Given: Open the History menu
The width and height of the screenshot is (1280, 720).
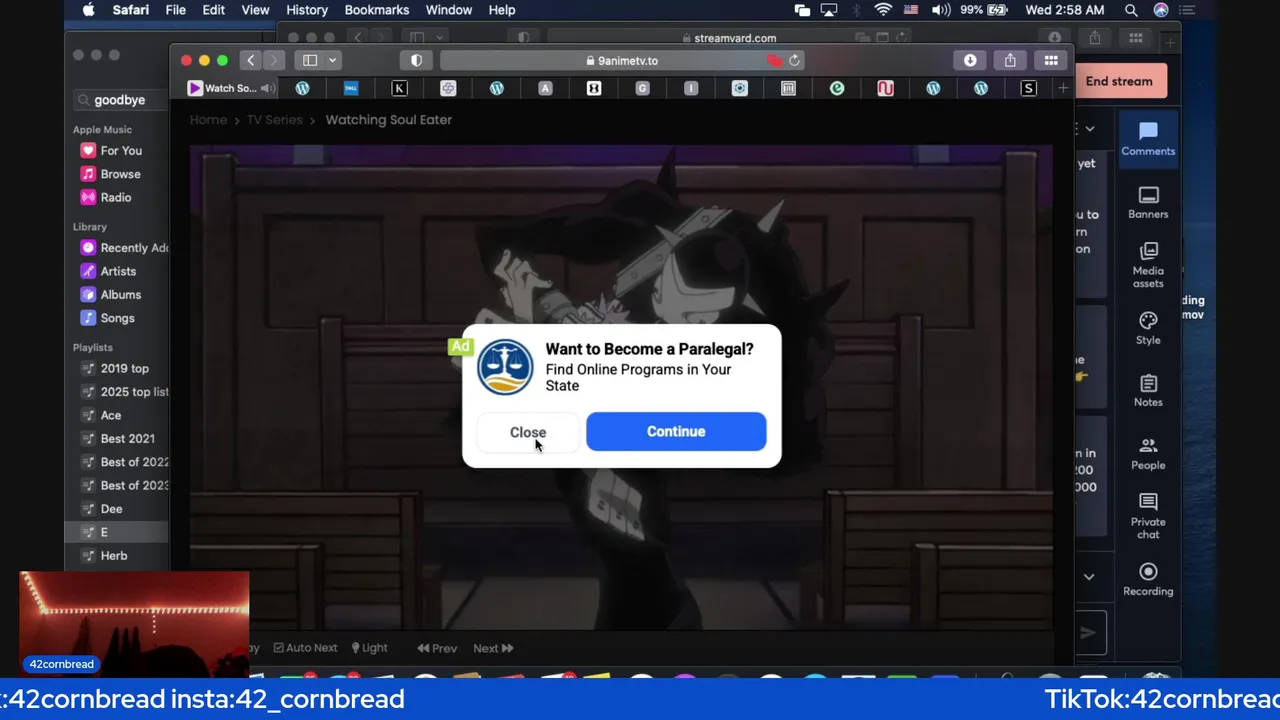Looking at the screenshot, I should (307, 10).
